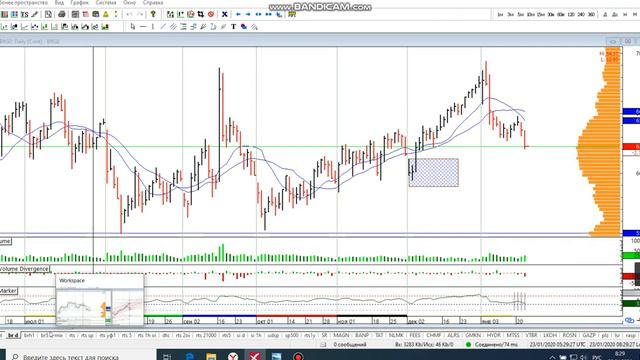
Task: Open the Справка menu
Action: [153, 2]
